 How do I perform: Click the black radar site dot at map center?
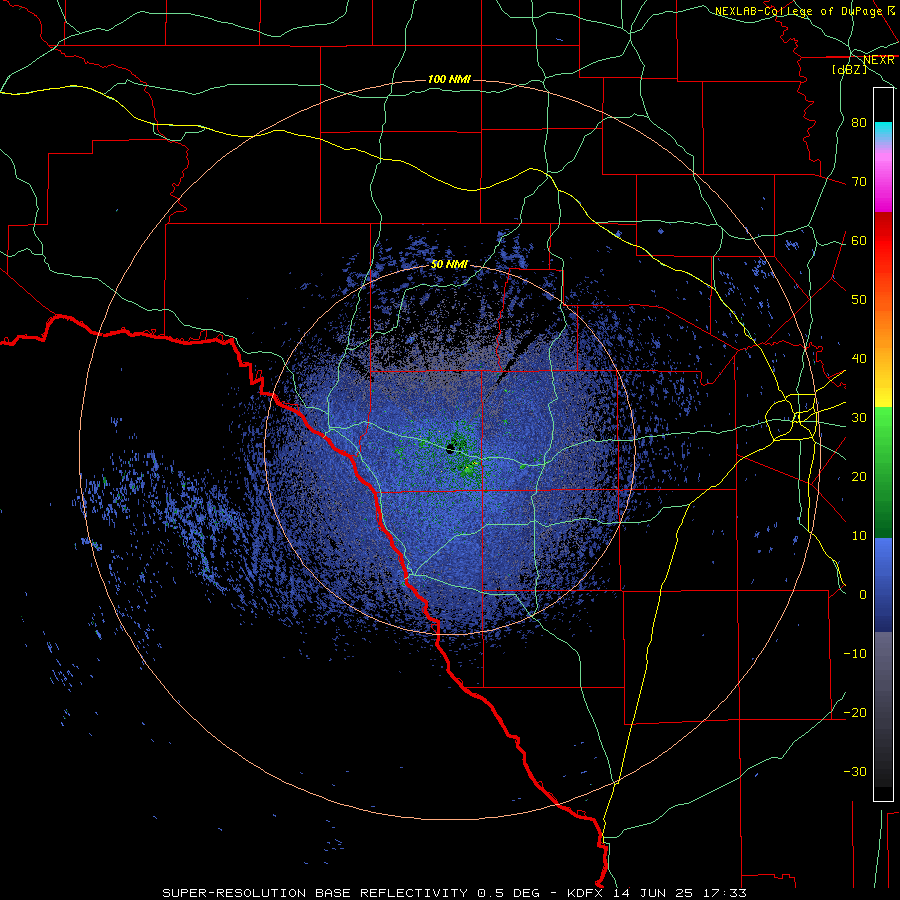[x=451, y=448]
